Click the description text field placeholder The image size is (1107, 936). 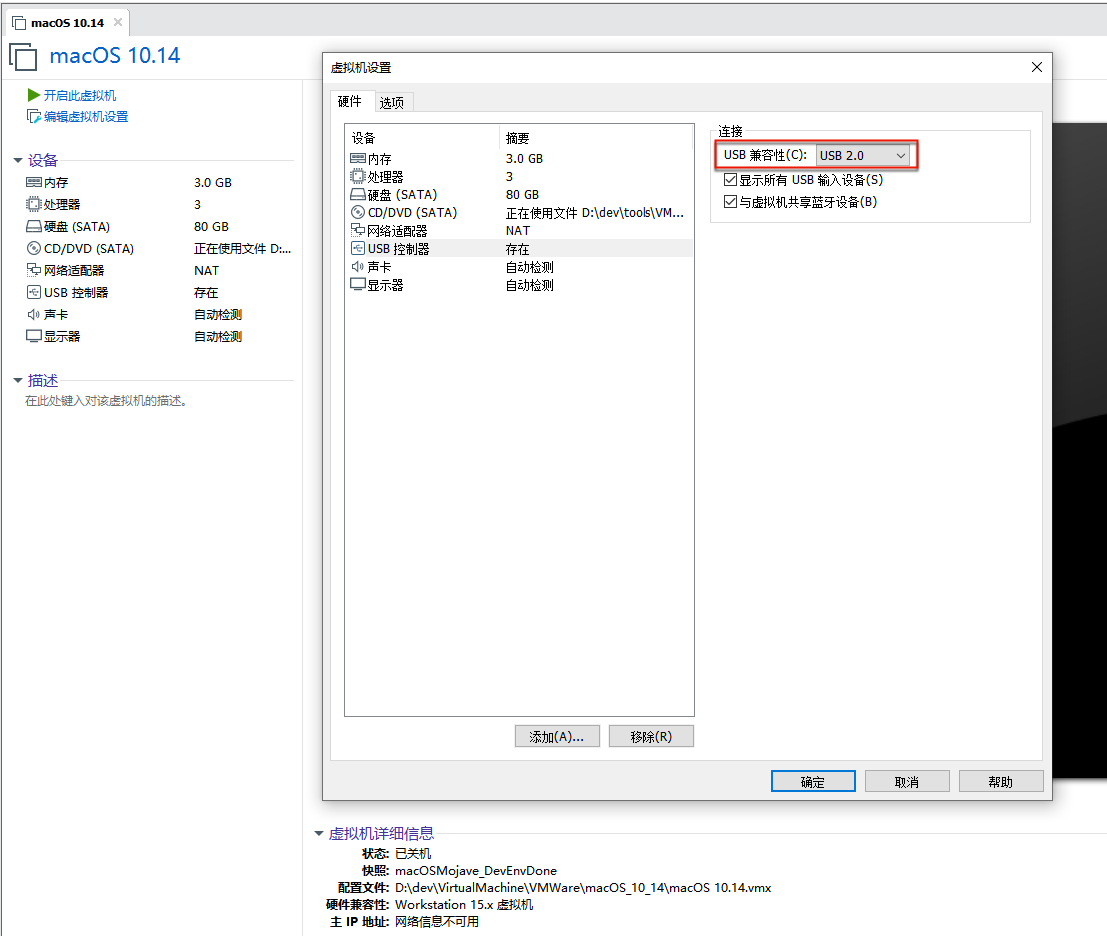(106, 401)
